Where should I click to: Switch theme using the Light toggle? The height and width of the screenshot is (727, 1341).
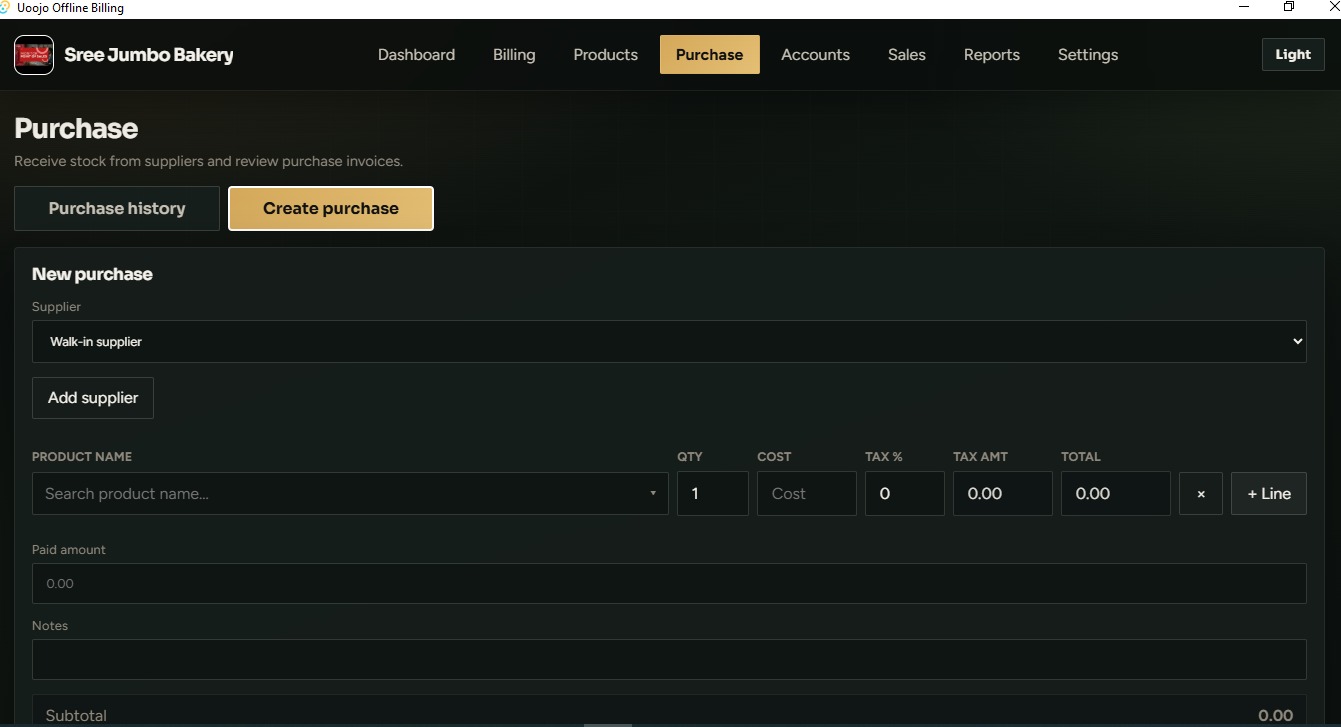[1293, 55]
